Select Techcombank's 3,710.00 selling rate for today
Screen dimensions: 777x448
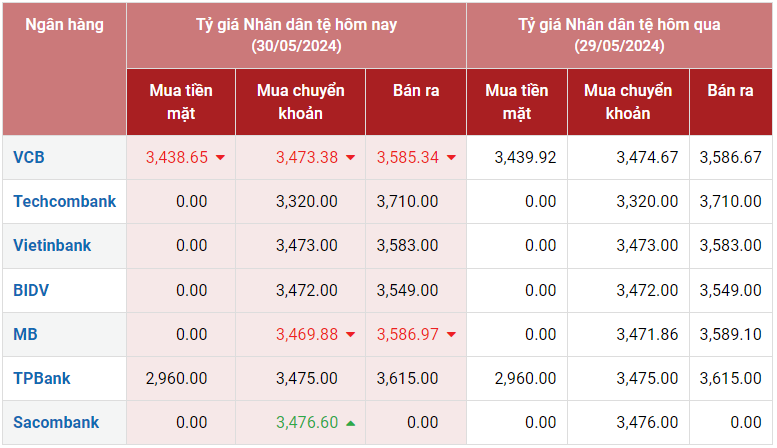[x=407, y=201]
